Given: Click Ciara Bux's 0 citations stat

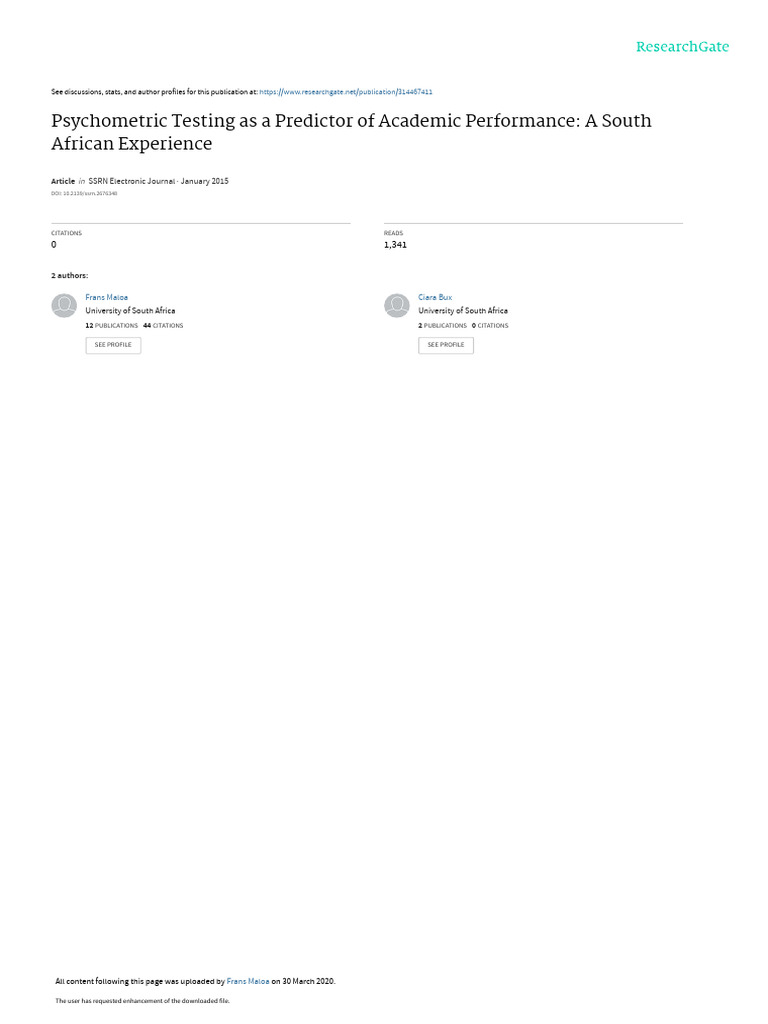Looking at the screenshot, I should (x=490, y=326).
